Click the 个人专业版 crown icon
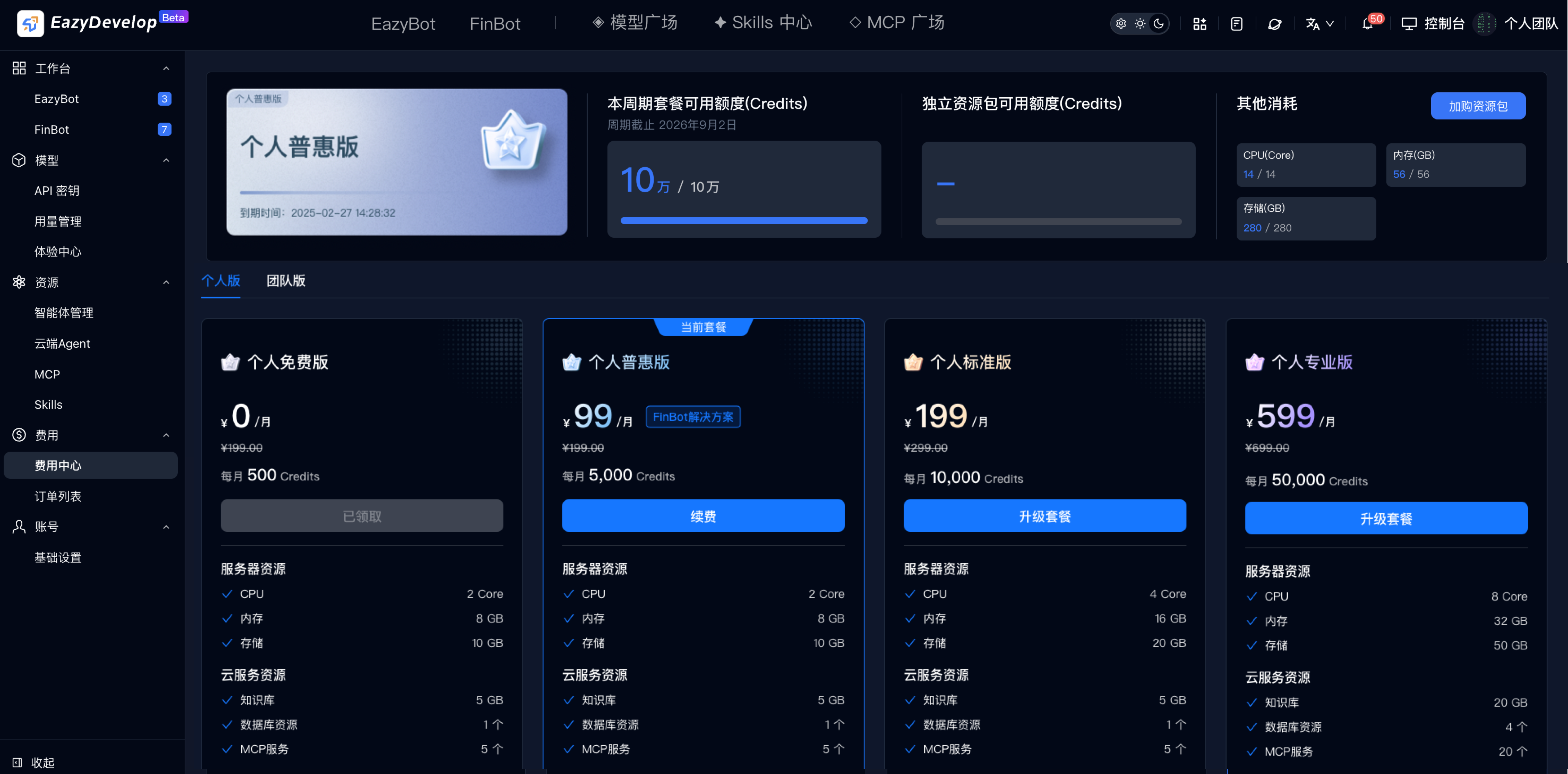The image size is (1568, 774). pos(1254,362)
